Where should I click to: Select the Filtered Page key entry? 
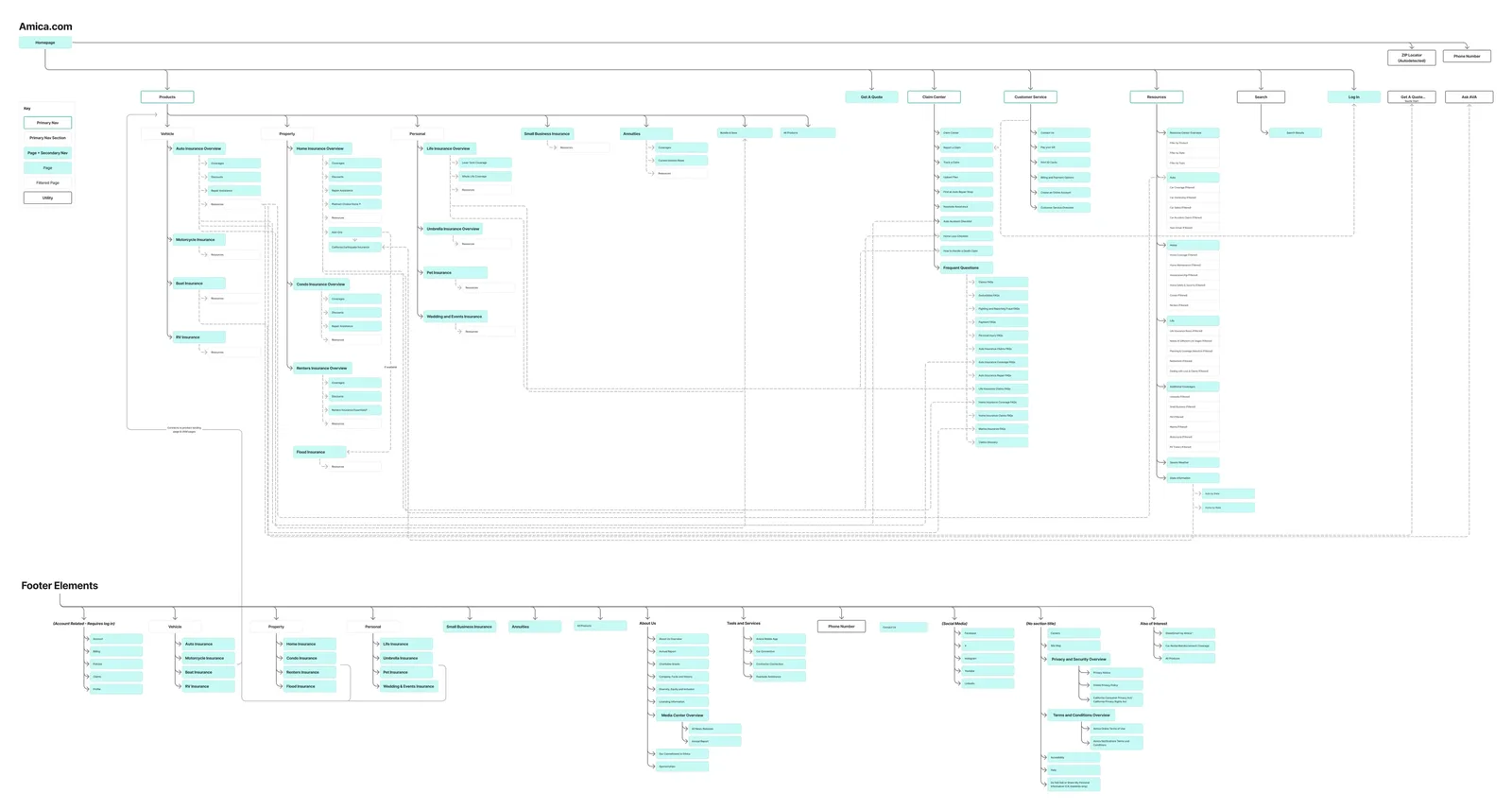(47, 182)
